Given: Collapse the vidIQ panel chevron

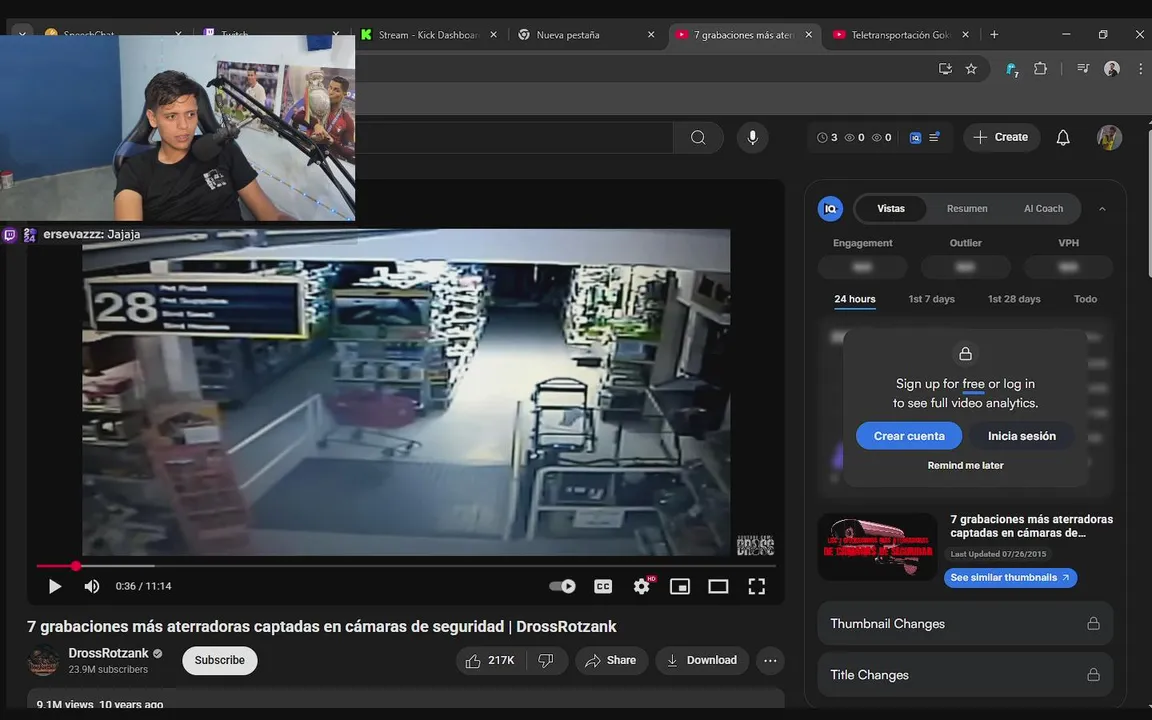Looking at the screenshot, I should (x=1102, y=209).
